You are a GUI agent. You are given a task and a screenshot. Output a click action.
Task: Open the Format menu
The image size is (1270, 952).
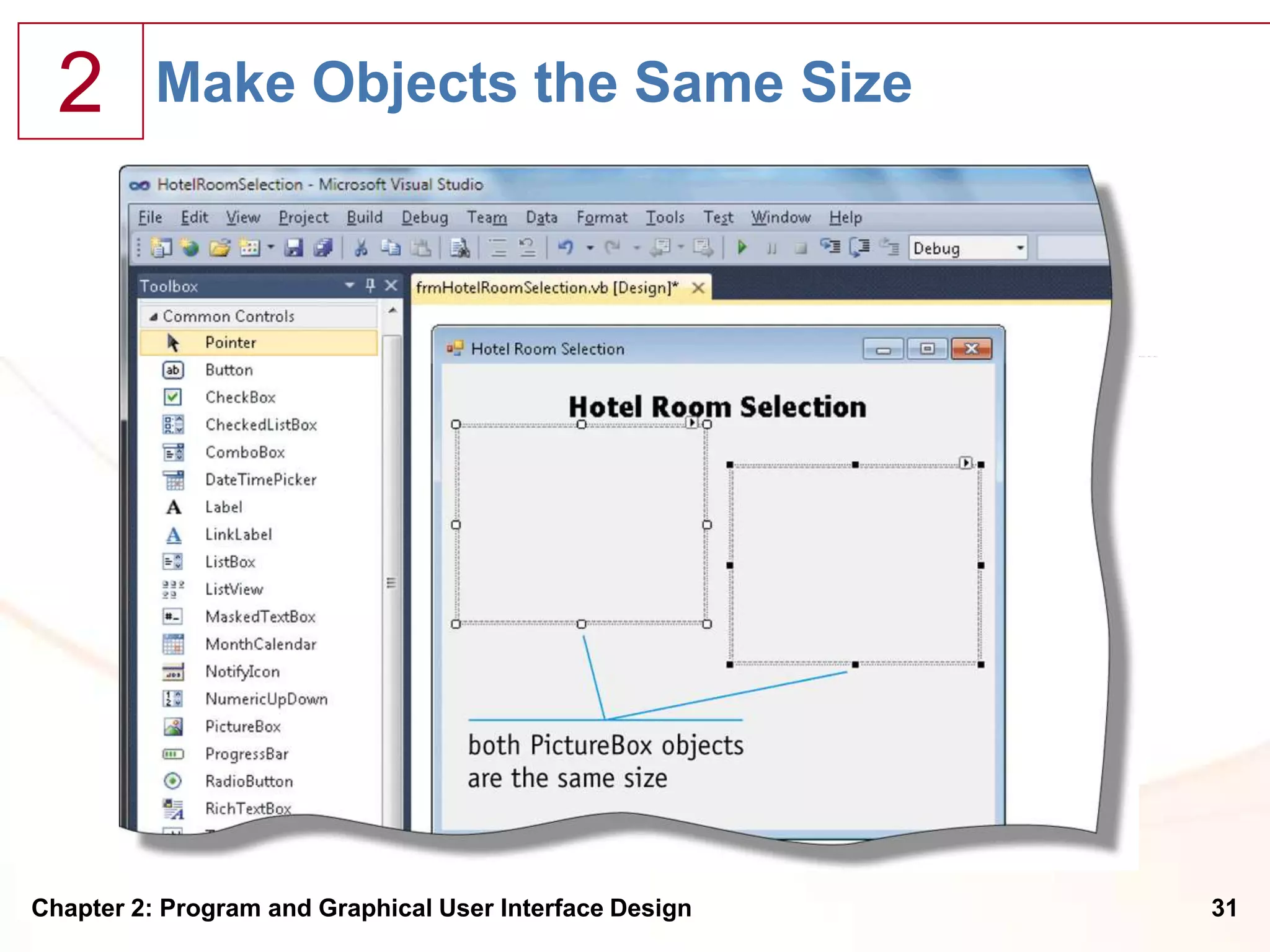tap(602, 217)
